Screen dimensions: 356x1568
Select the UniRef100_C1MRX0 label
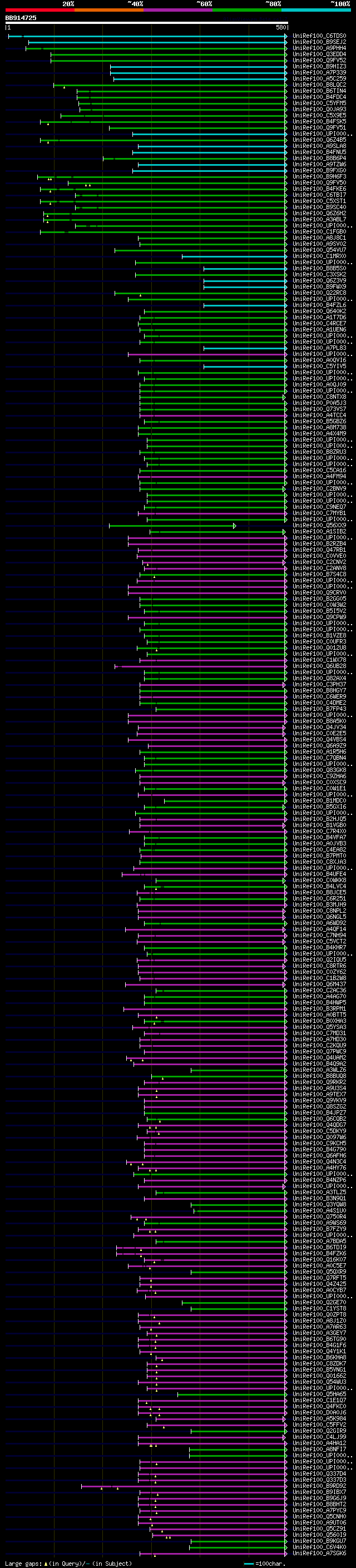[x=319, y=256]
